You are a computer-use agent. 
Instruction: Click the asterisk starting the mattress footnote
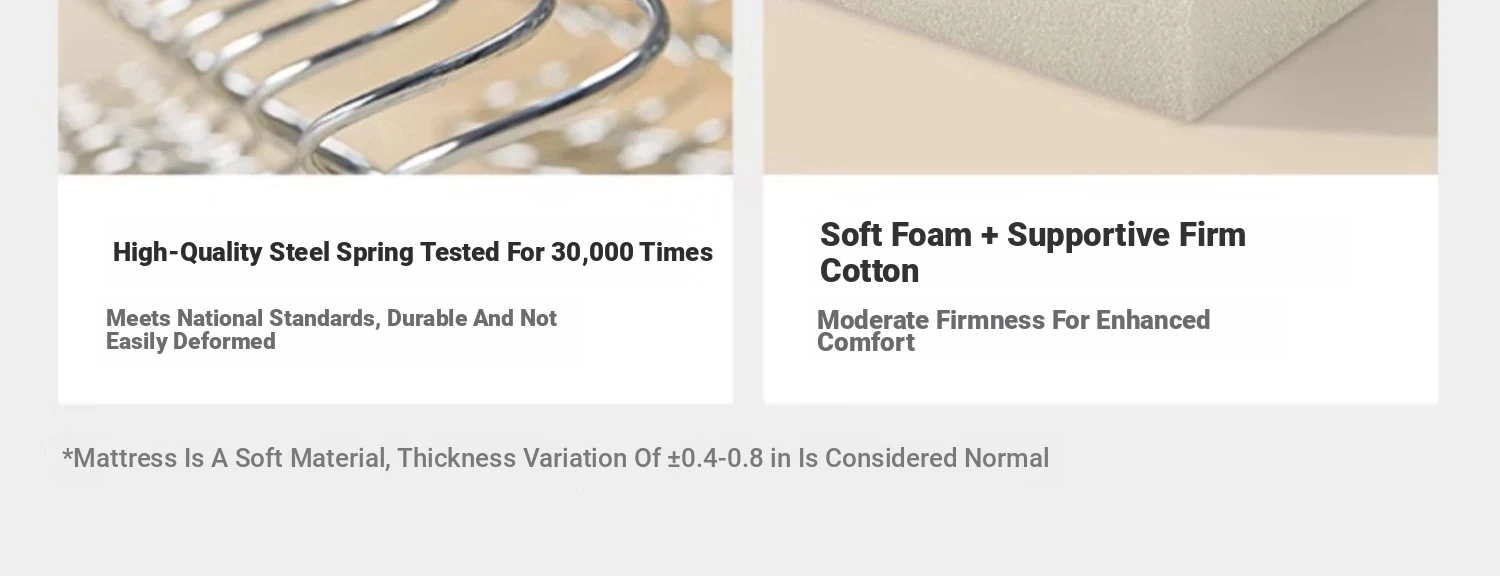(x=67, y=457)
